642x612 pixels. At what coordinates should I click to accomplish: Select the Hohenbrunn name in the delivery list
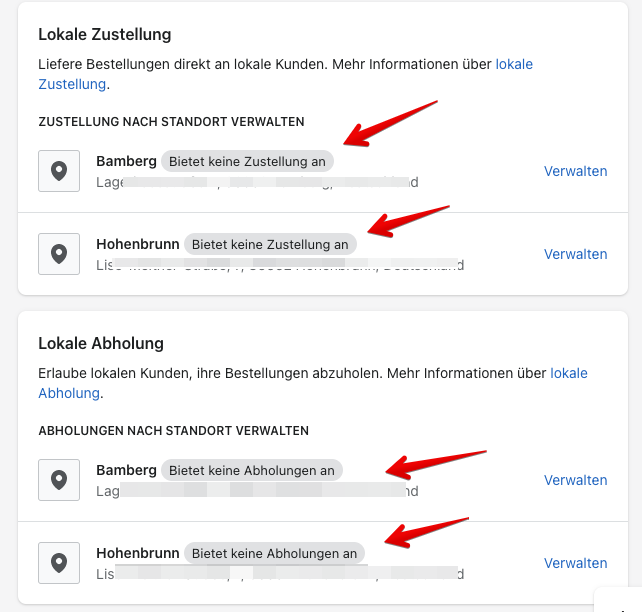[x=137, y=244]
